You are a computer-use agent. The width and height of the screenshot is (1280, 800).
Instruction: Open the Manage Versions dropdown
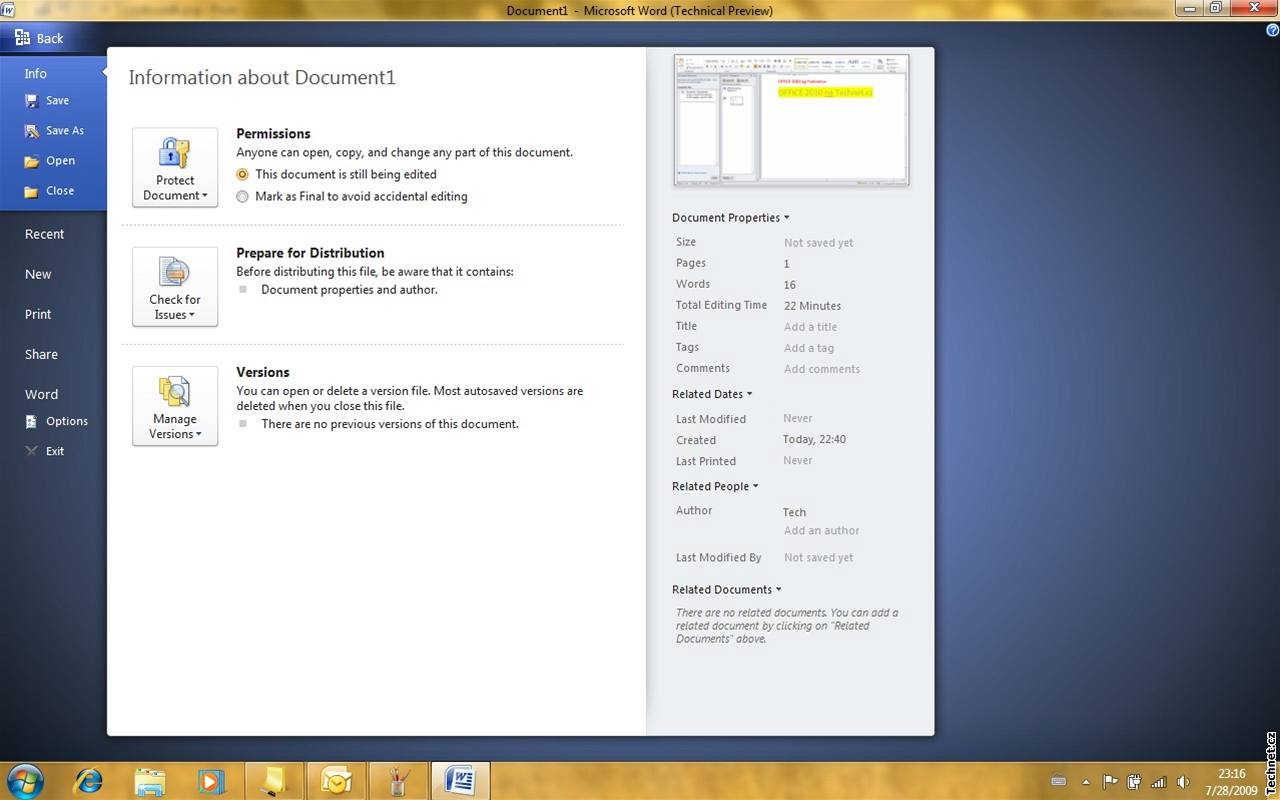(x=175, y=405)
